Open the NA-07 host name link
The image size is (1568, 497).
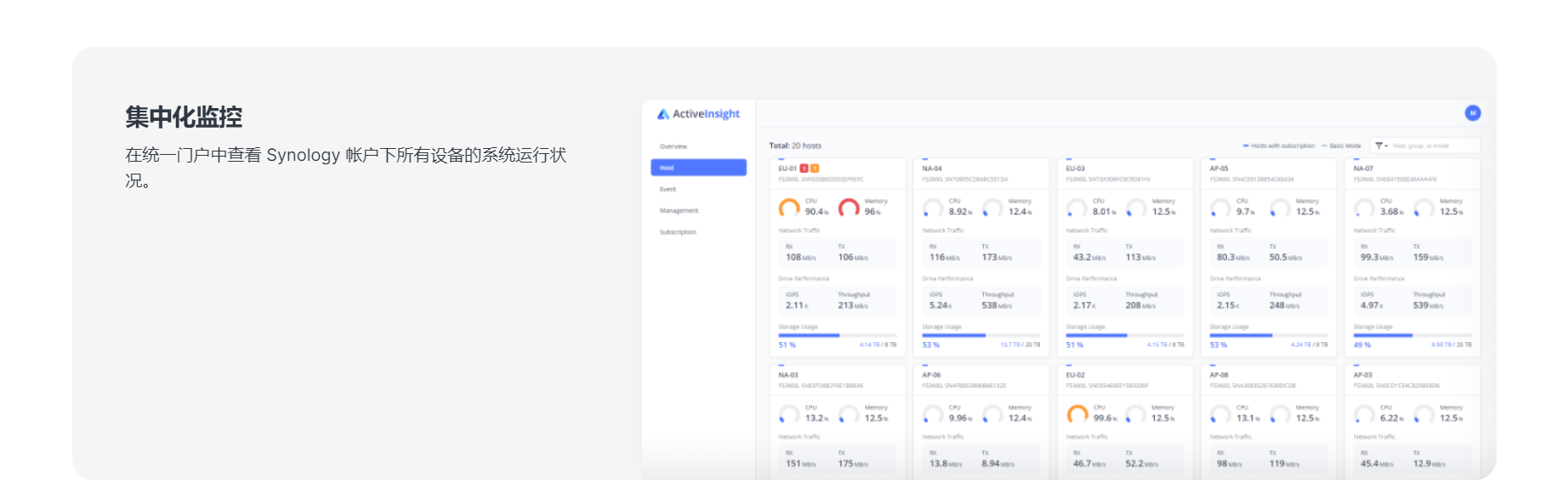[x=1363, y=169]
